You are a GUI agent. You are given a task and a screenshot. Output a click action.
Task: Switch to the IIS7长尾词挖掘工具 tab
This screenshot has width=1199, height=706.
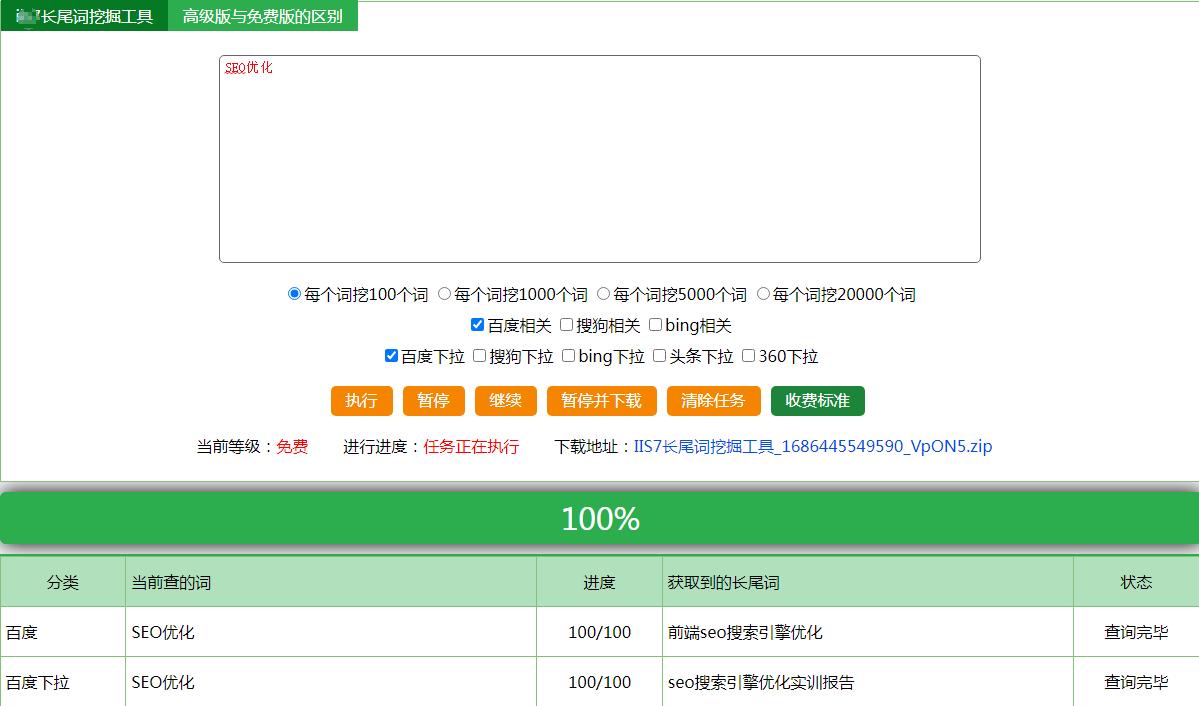point(83,16)
